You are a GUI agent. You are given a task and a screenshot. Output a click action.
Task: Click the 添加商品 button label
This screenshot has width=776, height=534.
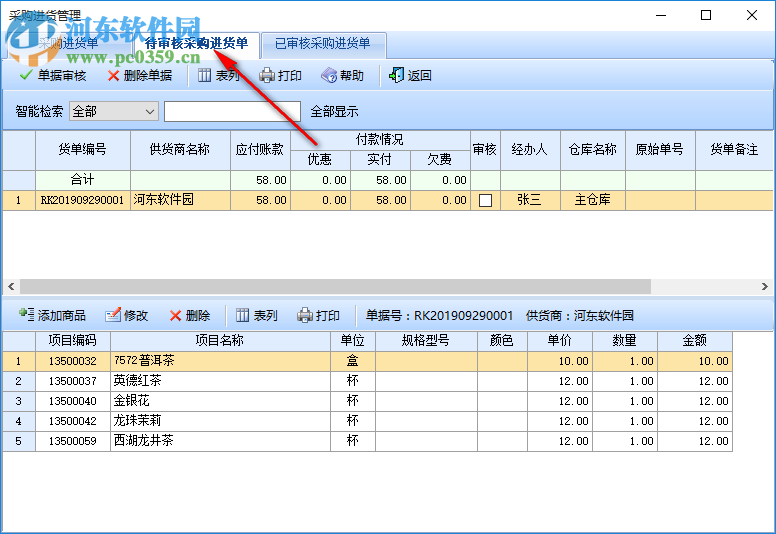[61, 315]
